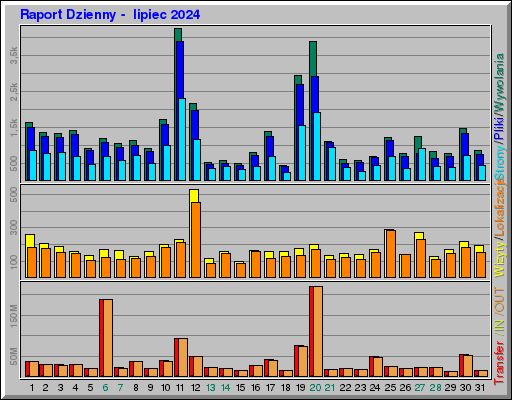Click day "17" on the x-axis
This screenshot has height=400, width=512.
(x=270, y=388)
